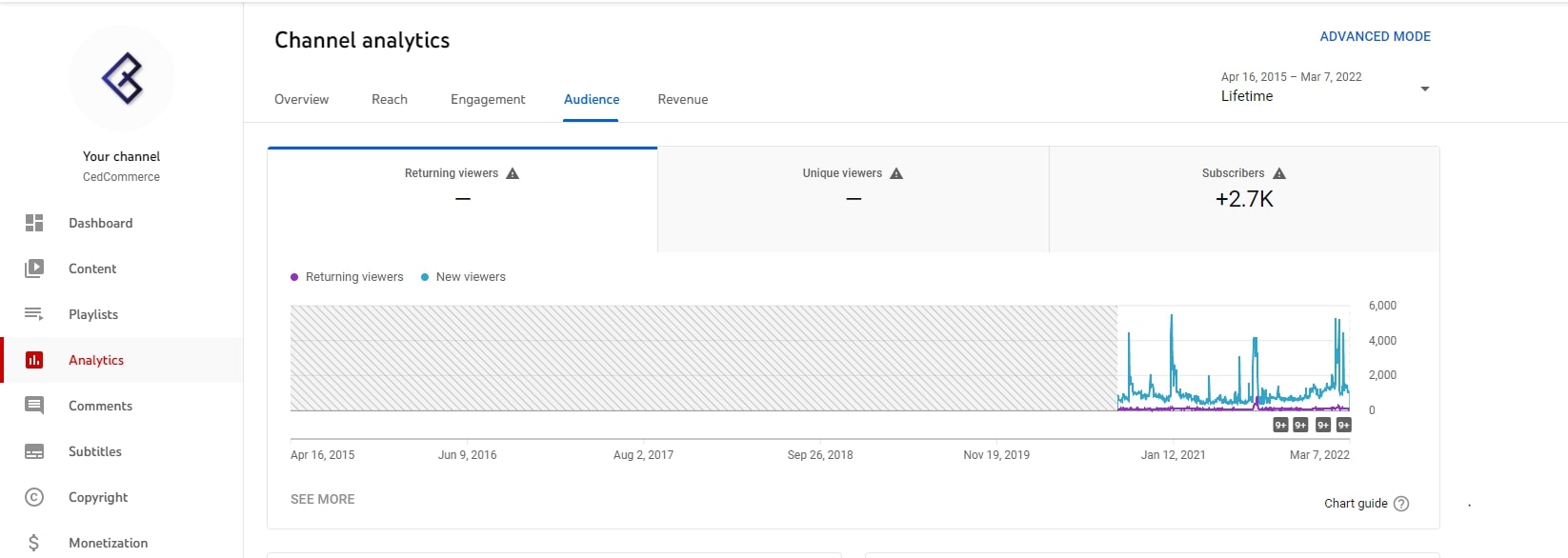Select the Subscribers metric card

1244,199
